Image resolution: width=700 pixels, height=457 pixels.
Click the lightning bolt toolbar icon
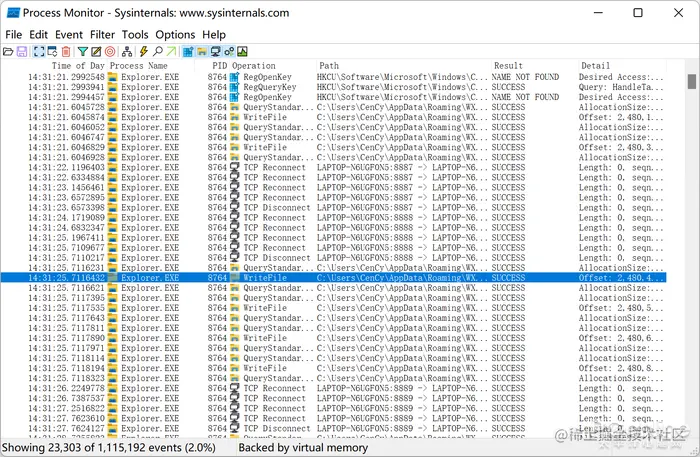click(x=144, y=52)
